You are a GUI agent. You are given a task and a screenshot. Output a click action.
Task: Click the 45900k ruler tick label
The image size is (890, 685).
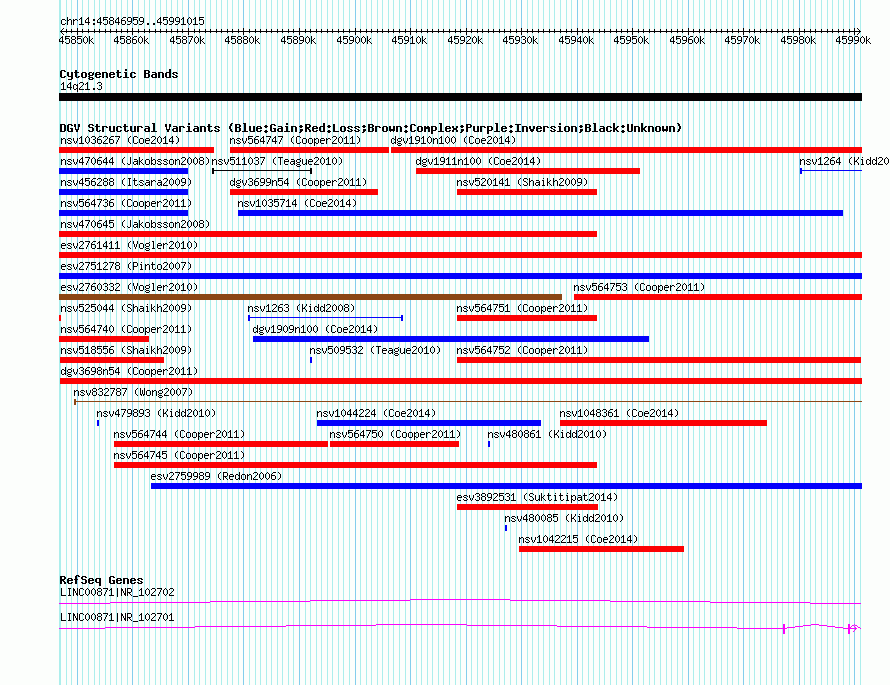[x=354, y=40]
